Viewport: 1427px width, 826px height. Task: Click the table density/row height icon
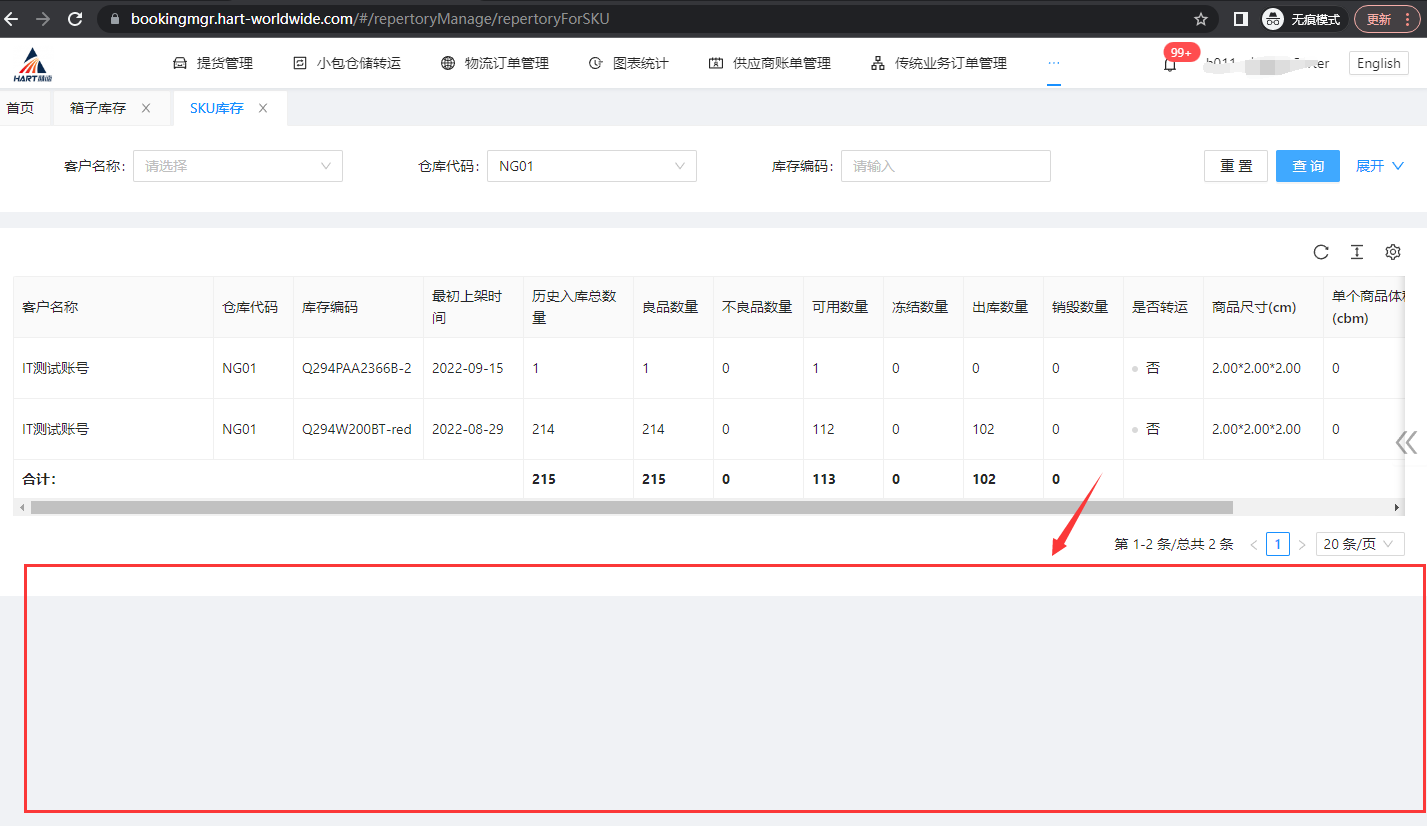click(x=1356, y=252)
